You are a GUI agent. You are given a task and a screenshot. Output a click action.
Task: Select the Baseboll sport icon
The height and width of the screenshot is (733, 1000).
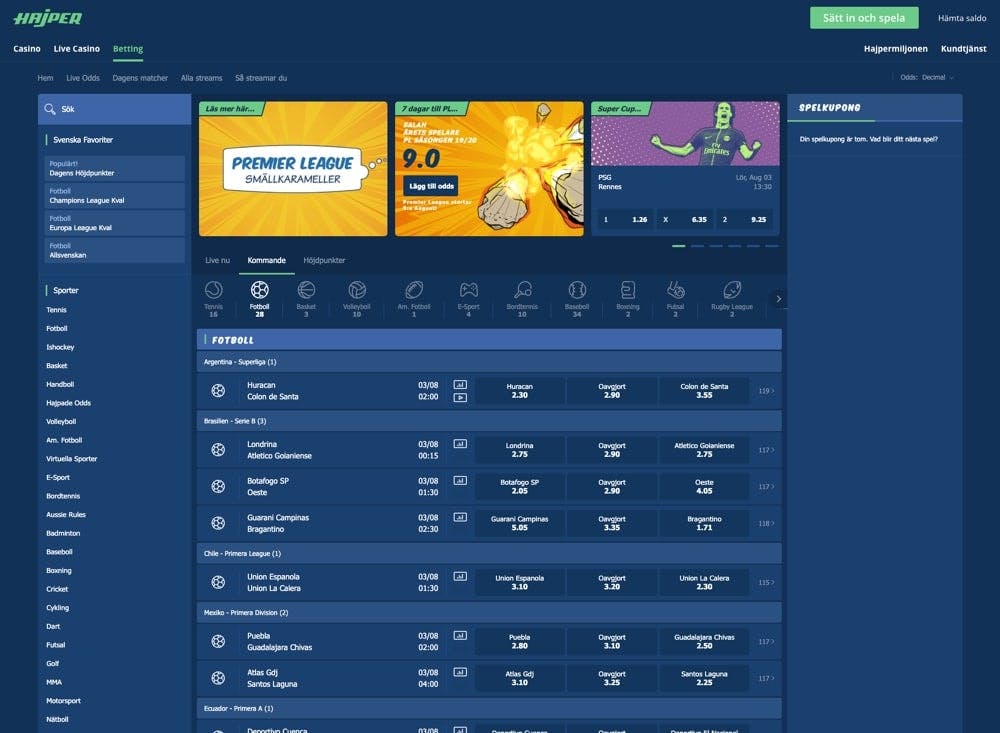pyautogui.click(x=577, y=290)
